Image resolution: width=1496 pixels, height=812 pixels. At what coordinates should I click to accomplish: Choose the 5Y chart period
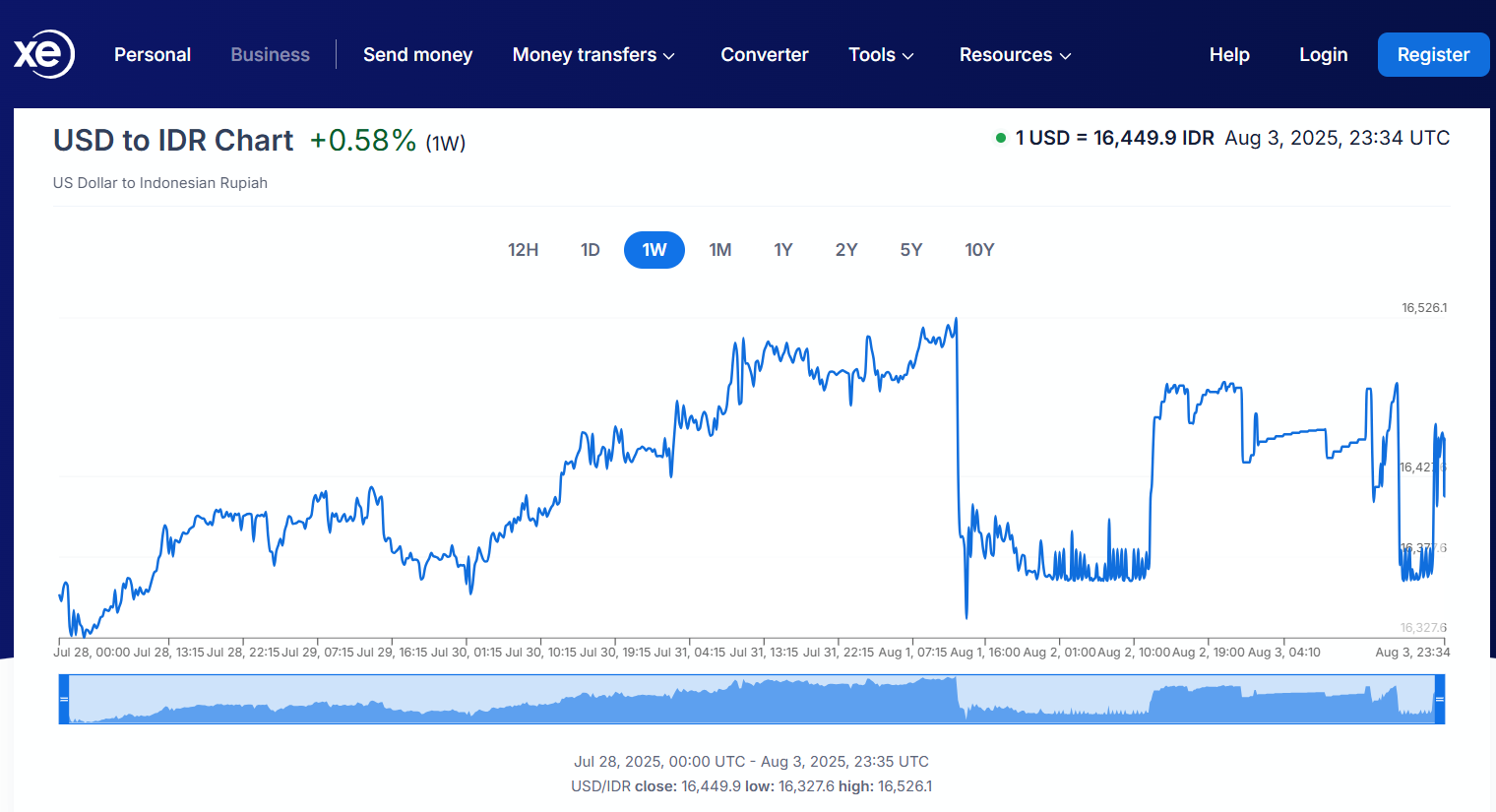coord(910,250)
